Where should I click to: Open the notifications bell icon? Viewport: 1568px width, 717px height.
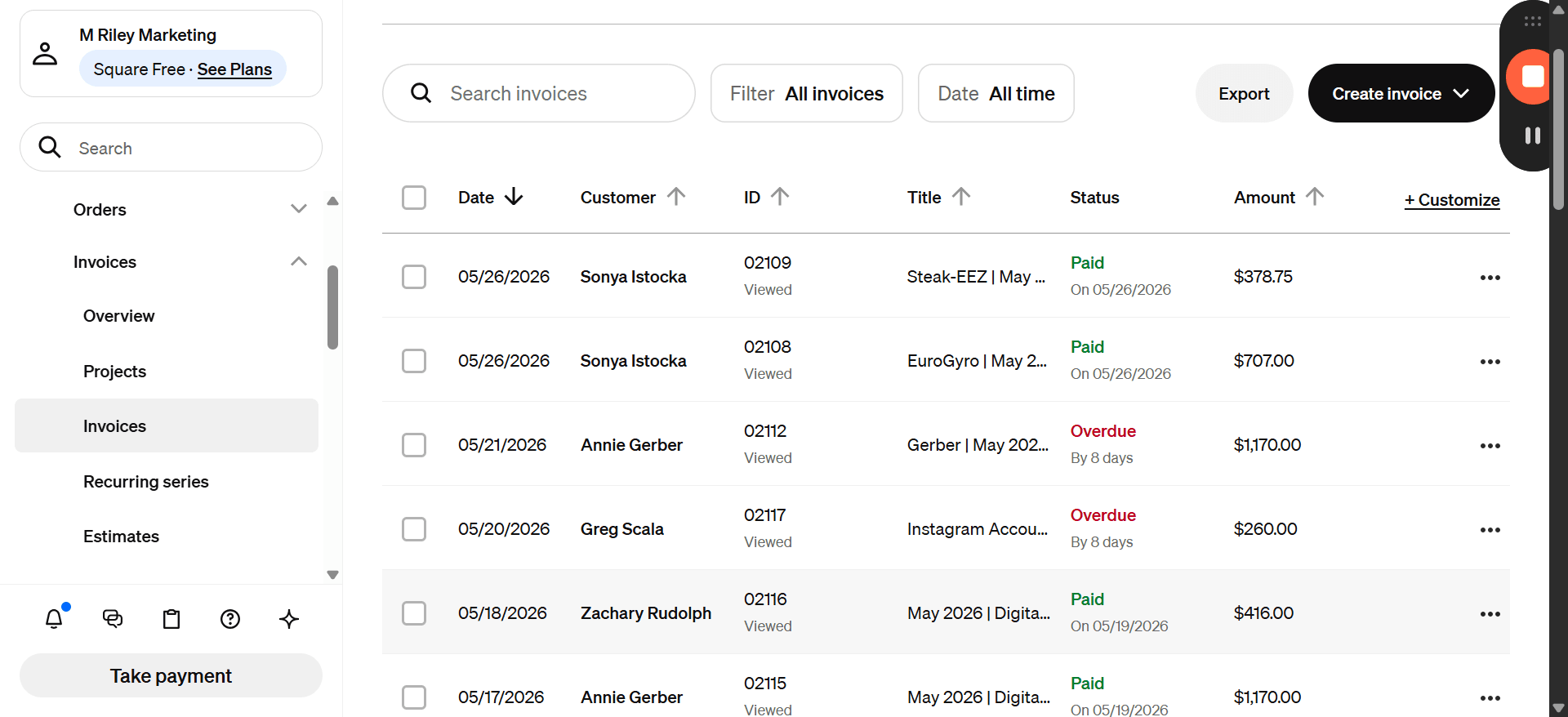coord(54,619)
